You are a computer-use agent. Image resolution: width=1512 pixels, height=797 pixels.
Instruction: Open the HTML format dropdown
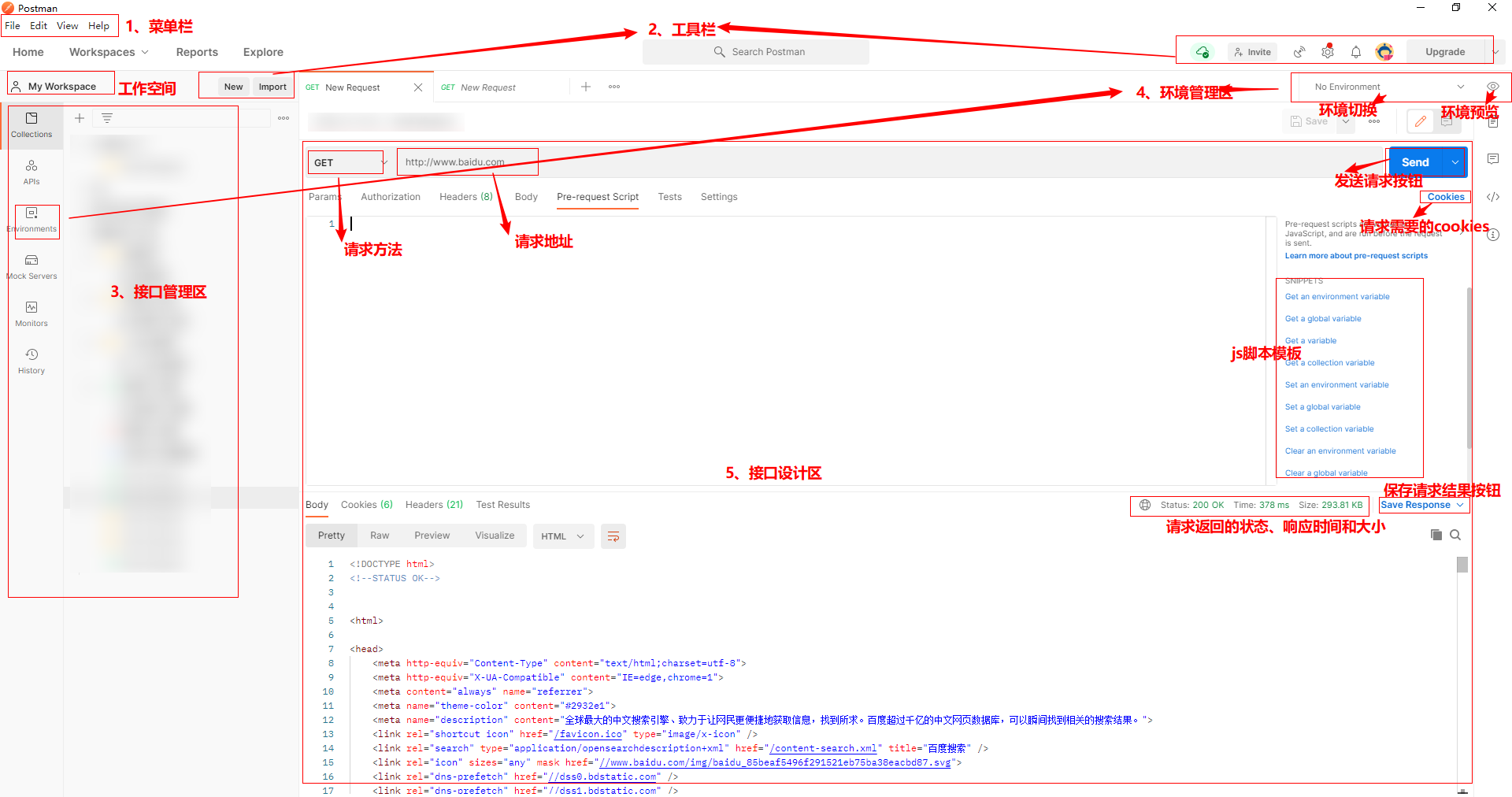(x=563, y=536)
